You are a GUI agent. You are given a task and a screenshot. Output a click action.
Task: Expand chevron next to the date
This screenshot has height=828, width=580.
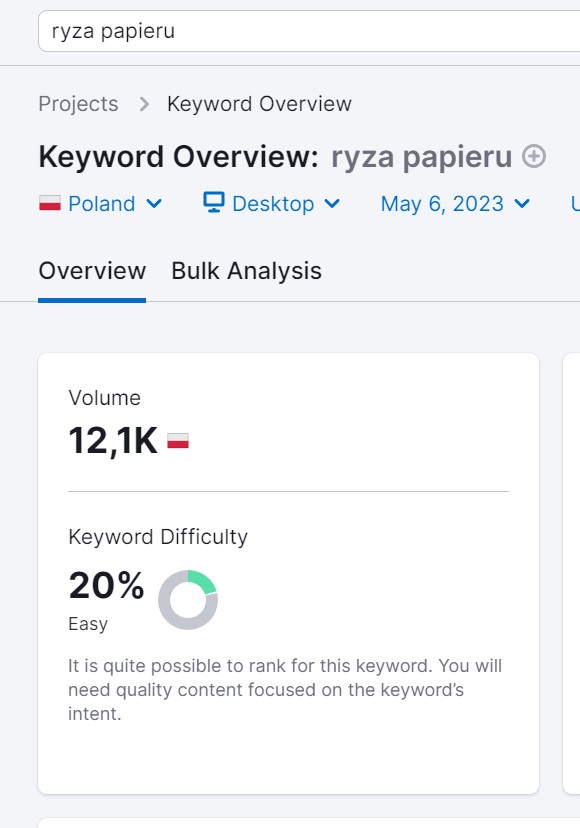522,203
